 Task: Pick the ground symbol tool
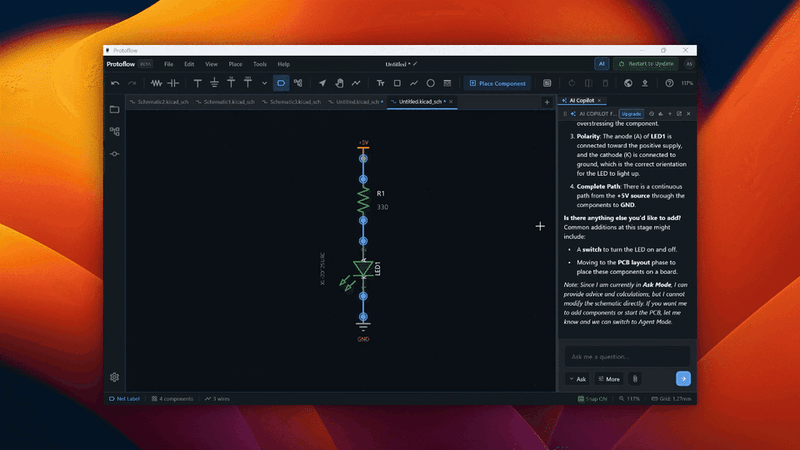pyautogui.click(x=214, y=83)
